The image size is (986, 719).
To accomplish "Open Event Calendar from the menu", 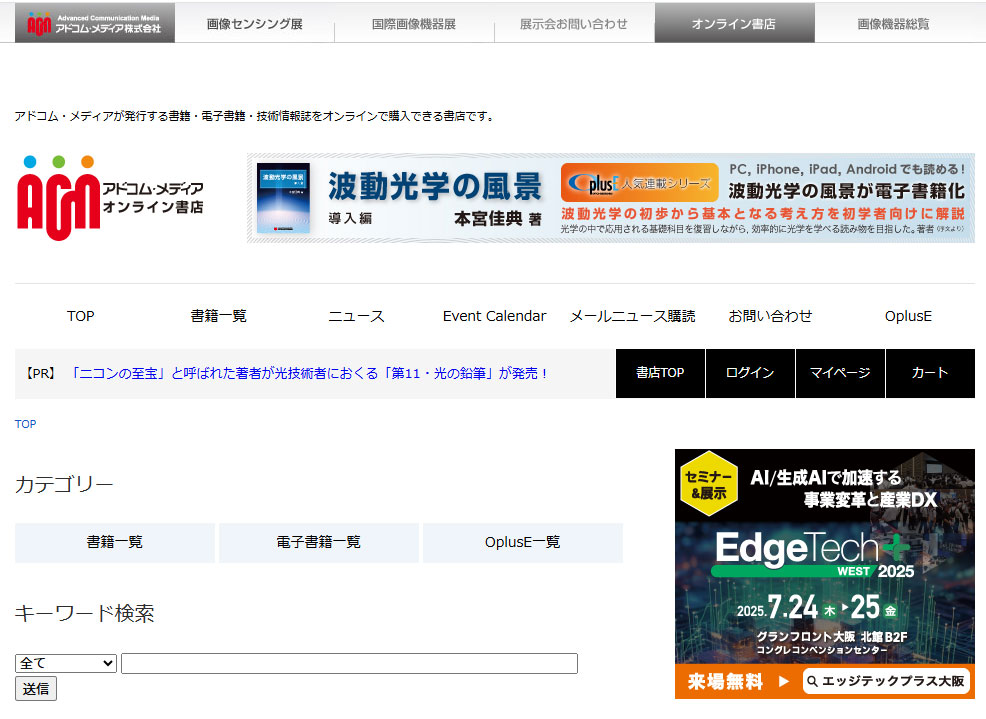I will 494,316.
